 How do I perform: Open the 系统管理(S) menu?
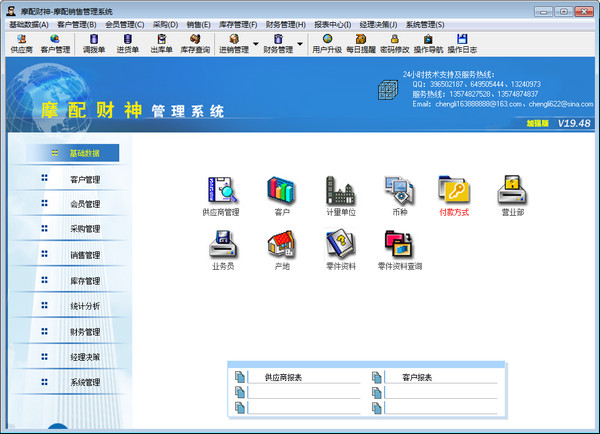click(425, 25)
